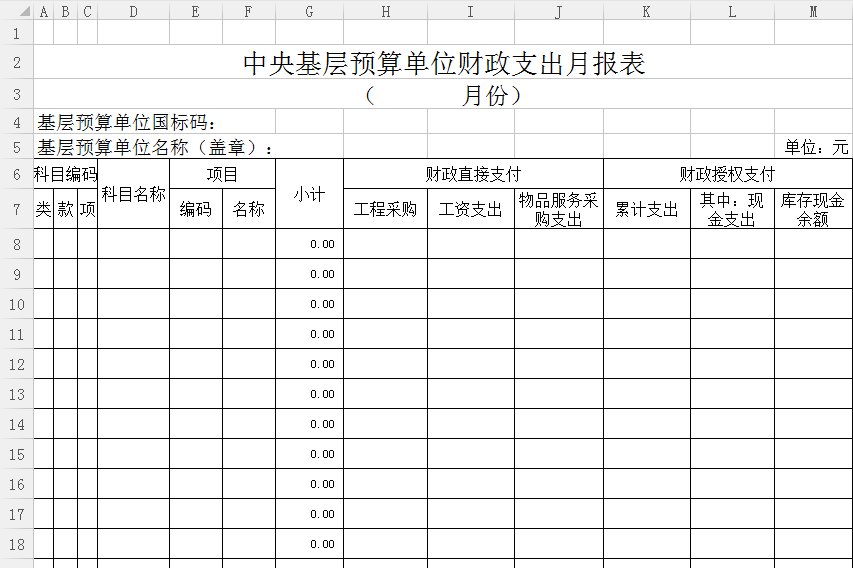Select row 18 header
The image size is (853, 568).
click(16, 544)
